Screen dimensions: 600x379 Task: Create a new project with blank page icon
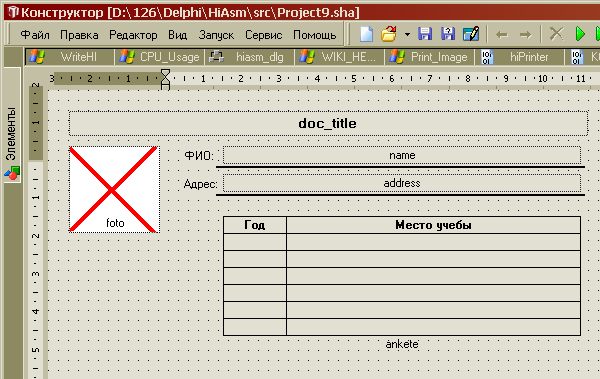[x=367, y=34]
